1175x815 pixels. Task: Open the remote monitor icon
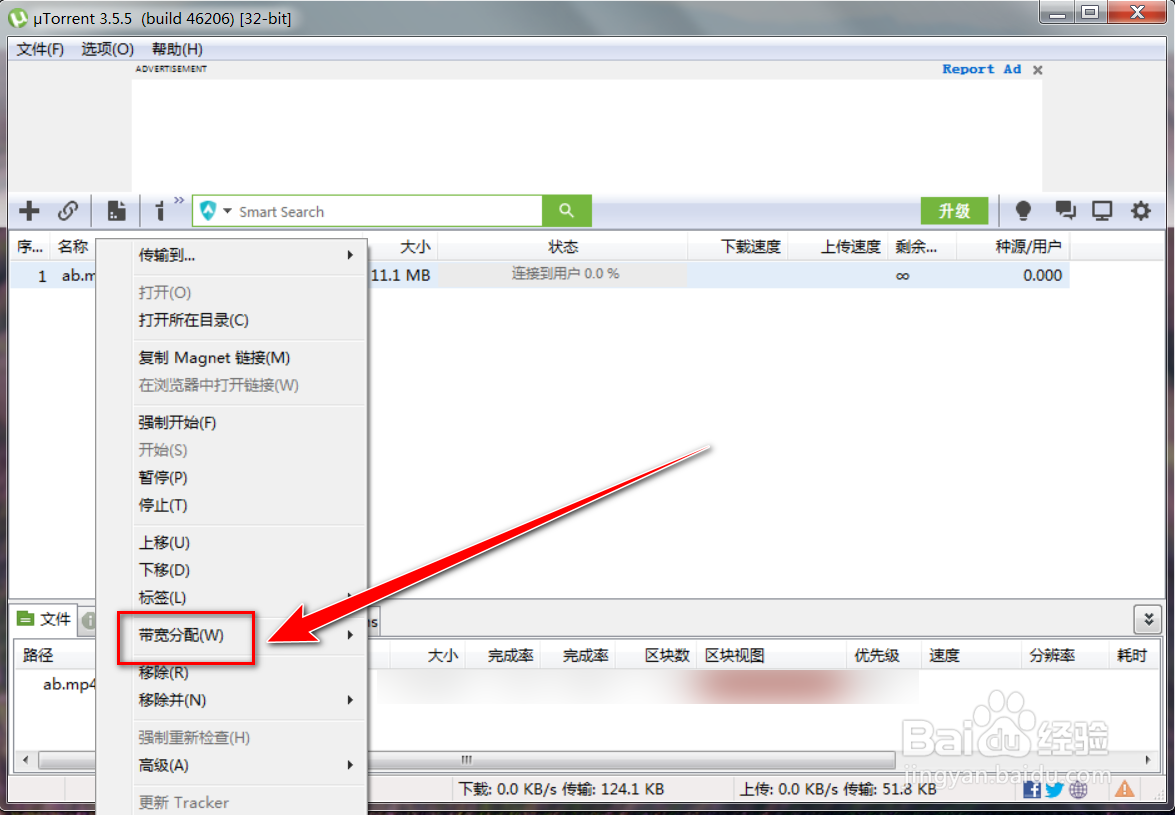pyautogui.click(x=1102, y=211)
